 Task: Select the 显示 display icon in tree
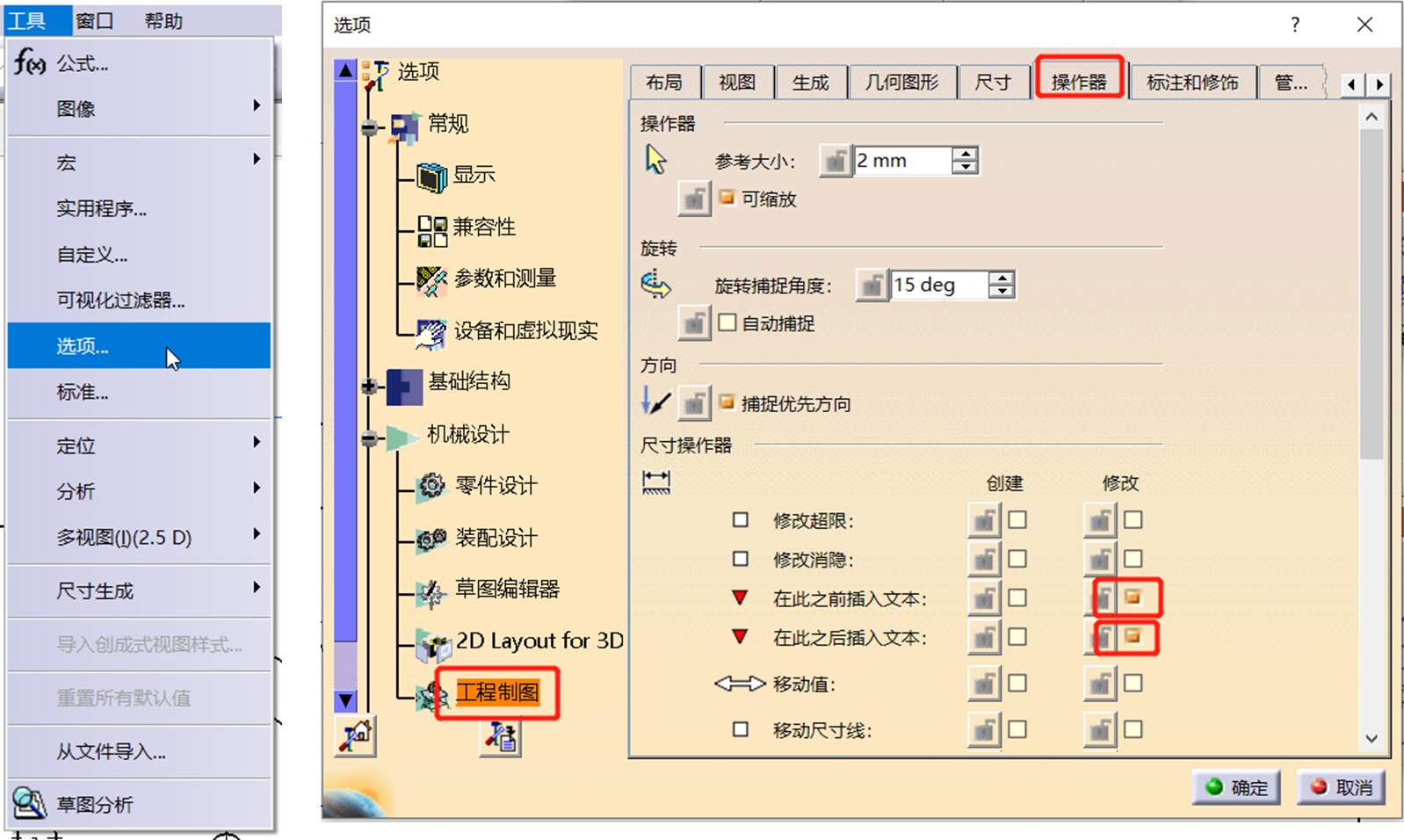(x=431, y=177)
